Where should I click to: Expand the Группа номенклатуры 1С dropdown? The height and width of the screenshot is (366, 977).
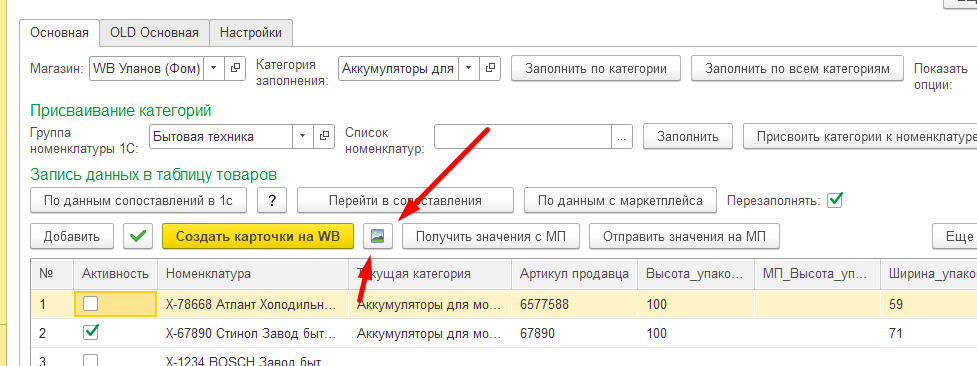(x=302, y=137)
